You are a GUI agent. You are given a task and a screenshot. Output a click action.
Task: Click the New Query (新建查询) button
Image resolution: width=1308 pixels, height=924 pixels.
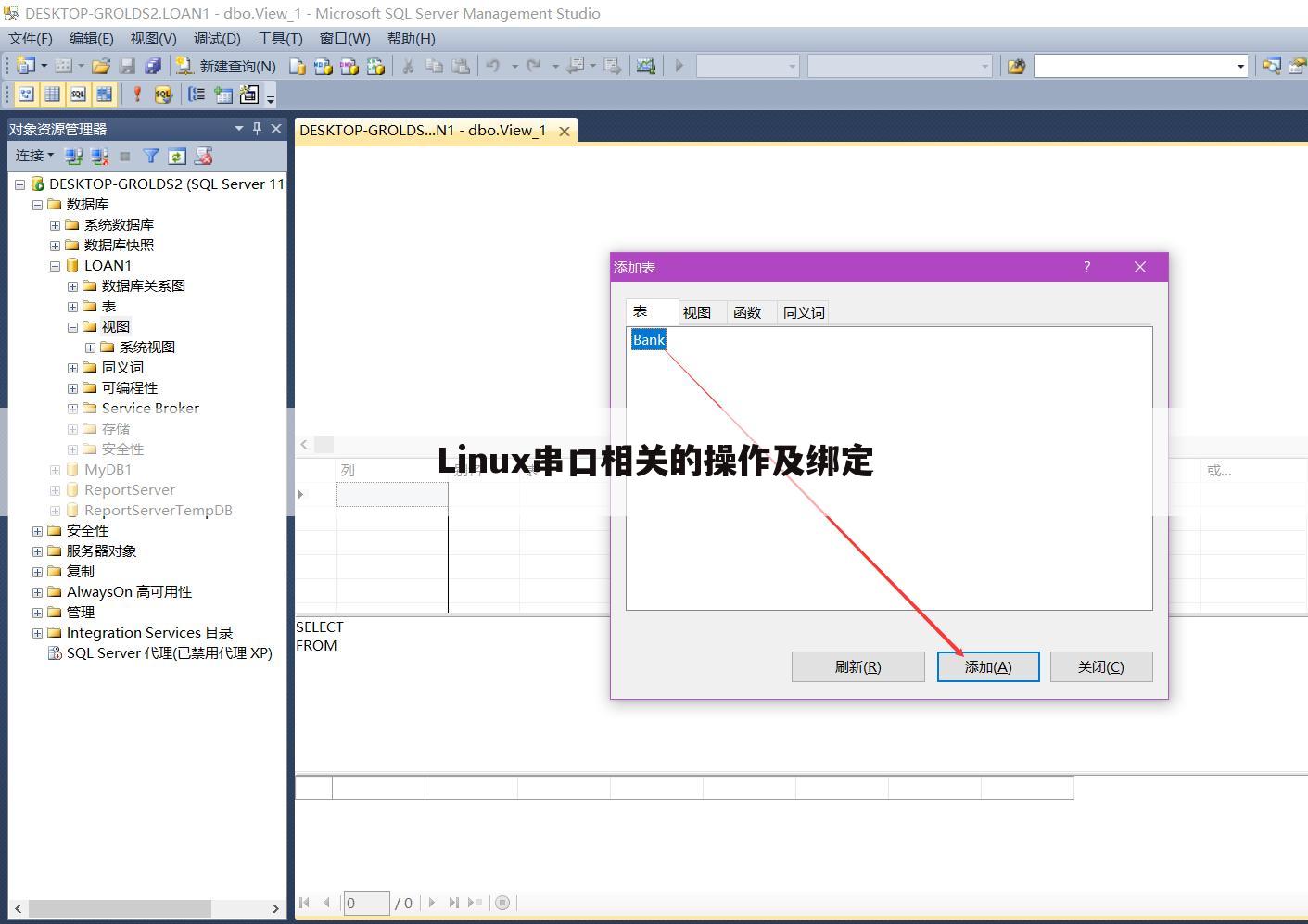click(x=226, y=66)
